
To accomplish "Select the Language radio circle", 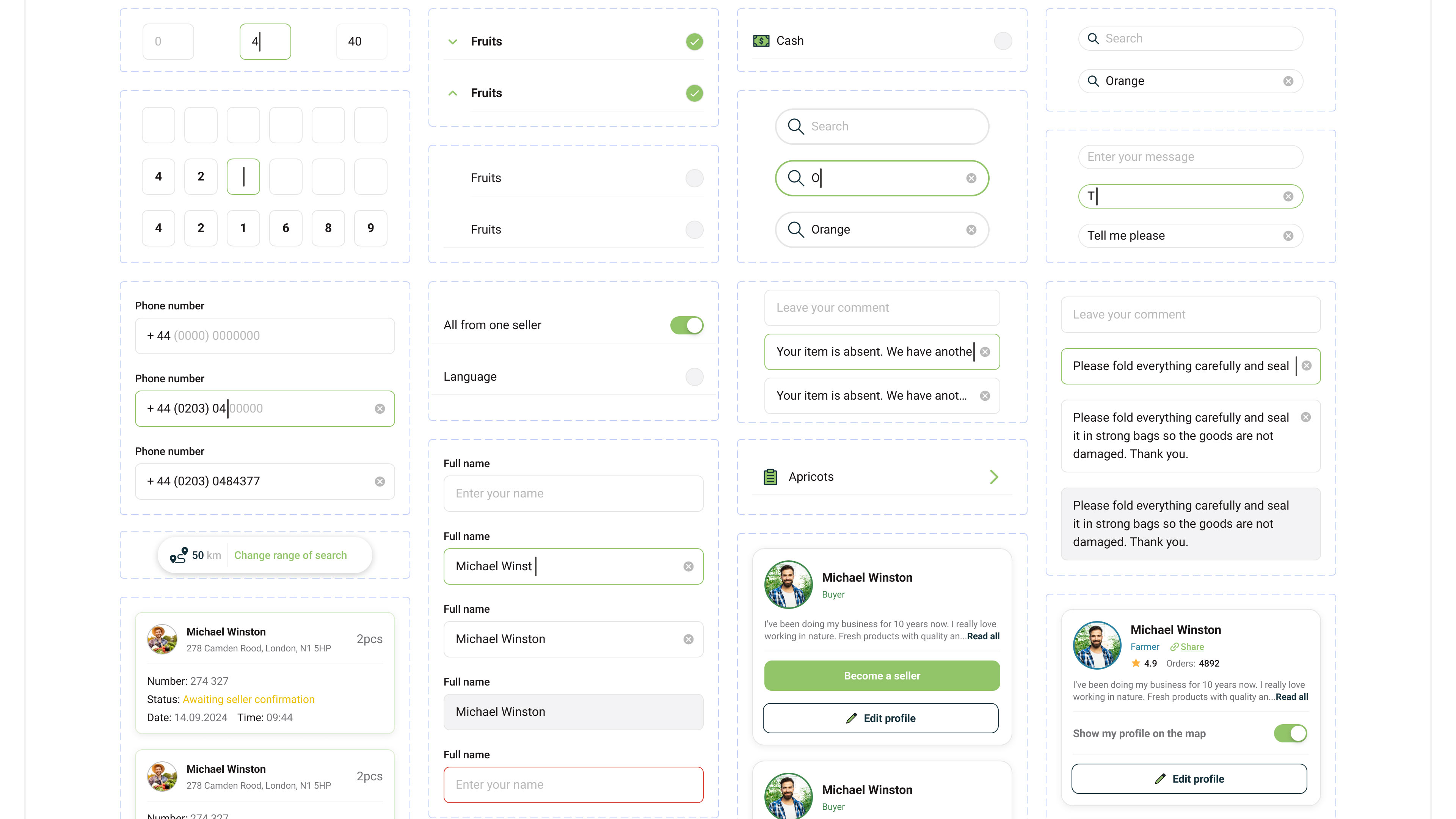I will [694, 377].
